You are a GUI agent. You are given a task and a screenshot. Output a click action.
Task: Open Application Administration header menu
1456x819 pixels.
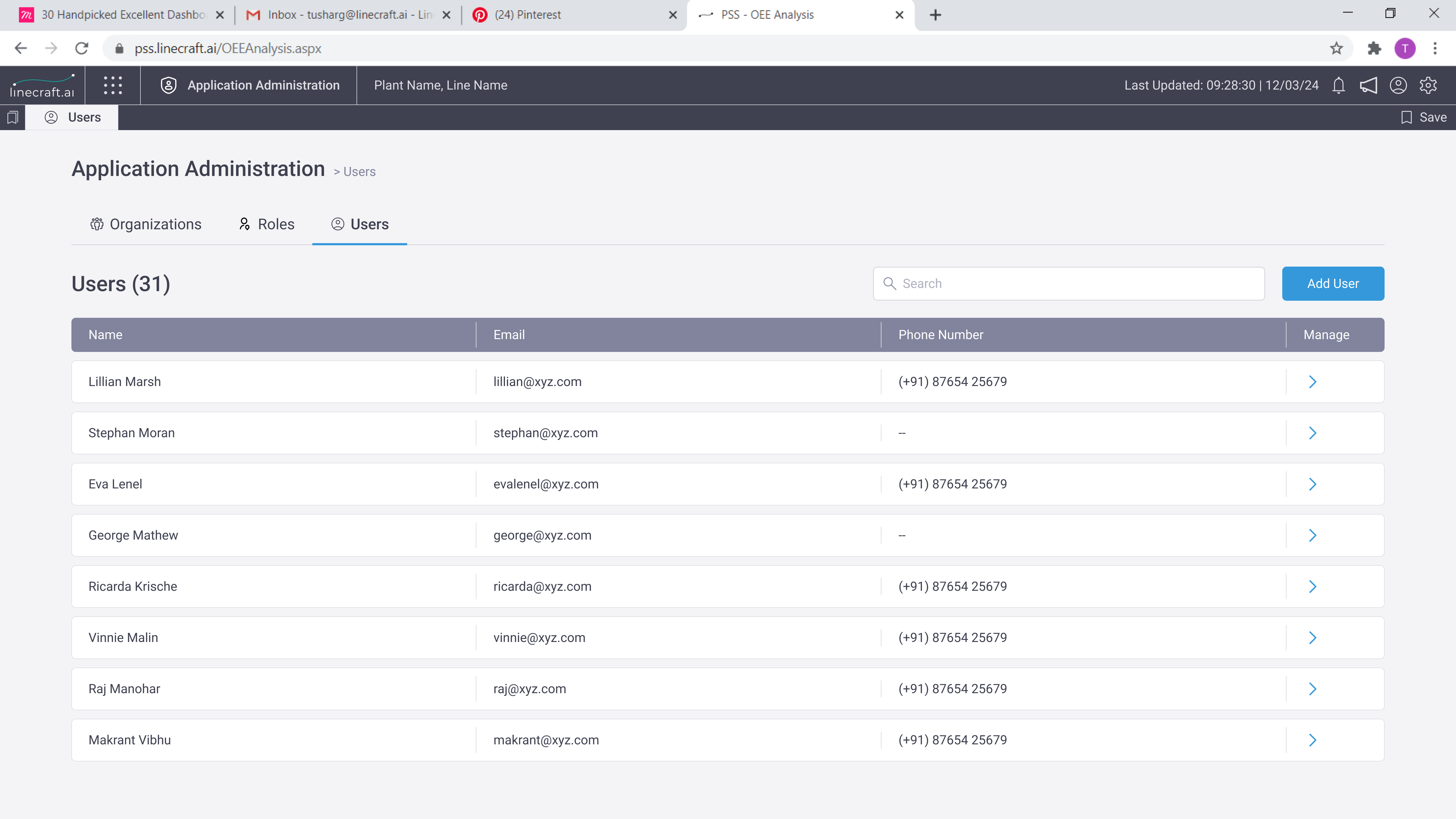click(250, 85)
